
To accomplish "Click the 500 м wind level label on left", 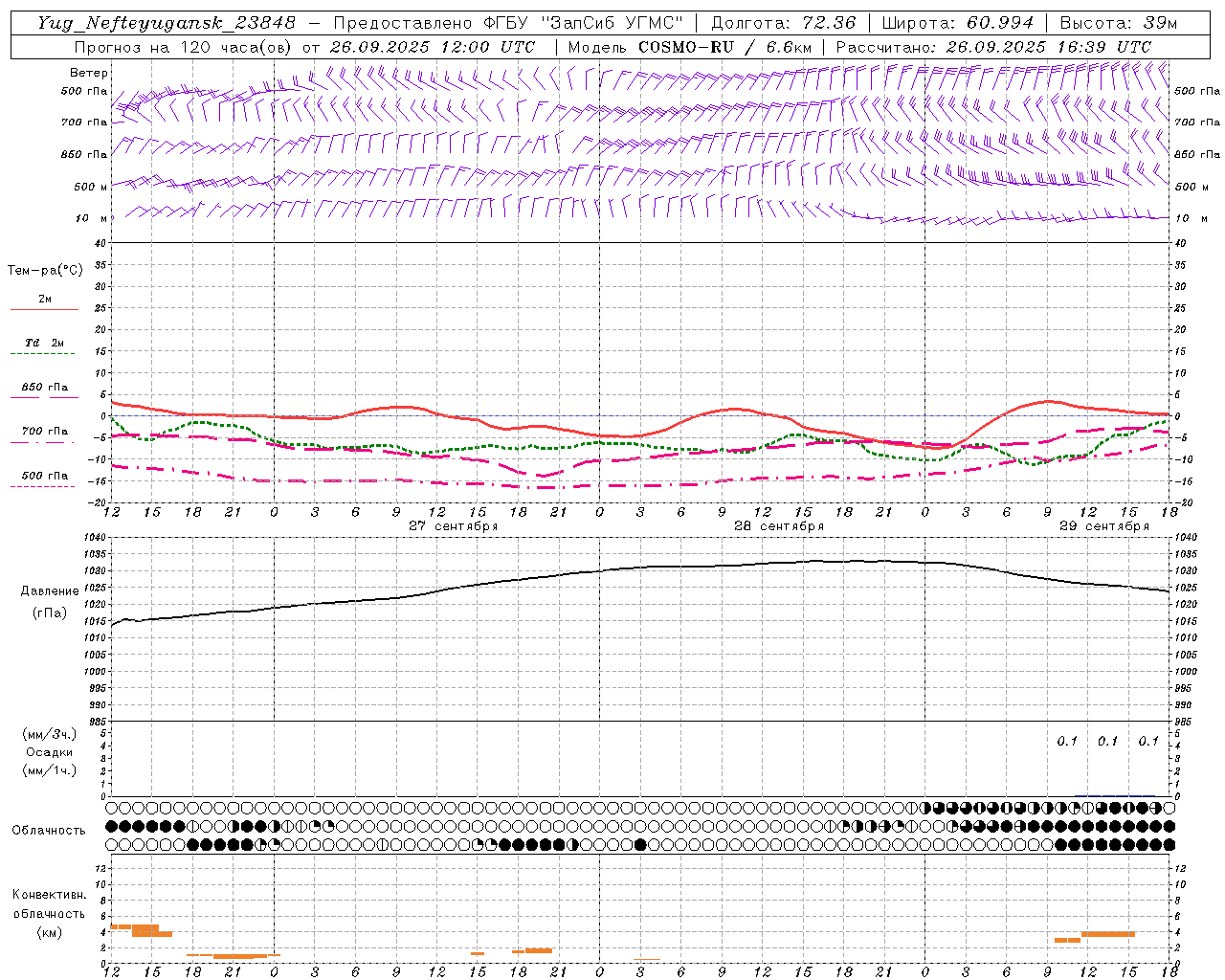I will 91,187.
